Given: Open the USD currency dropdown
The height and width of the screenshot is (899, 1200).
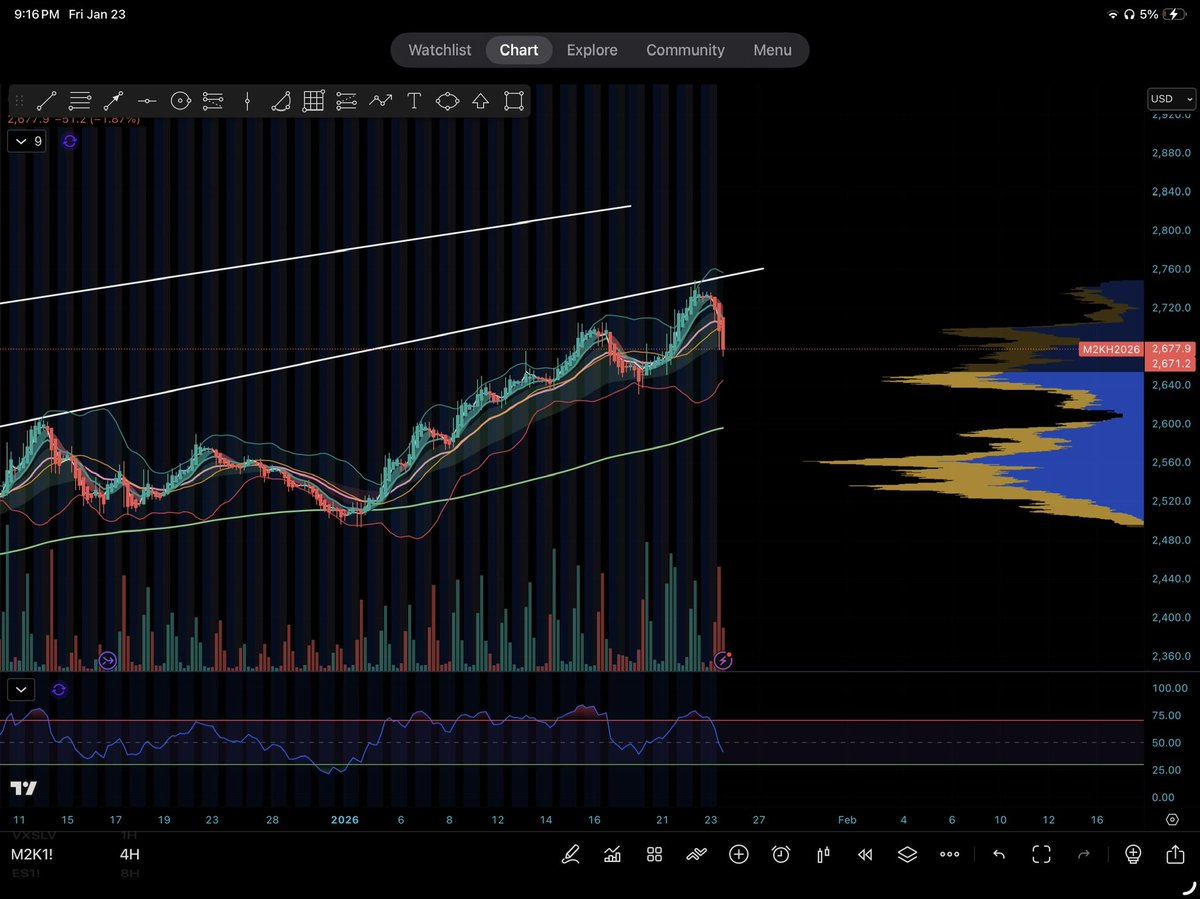Looking at the screenshot, I should (1171, 99).
